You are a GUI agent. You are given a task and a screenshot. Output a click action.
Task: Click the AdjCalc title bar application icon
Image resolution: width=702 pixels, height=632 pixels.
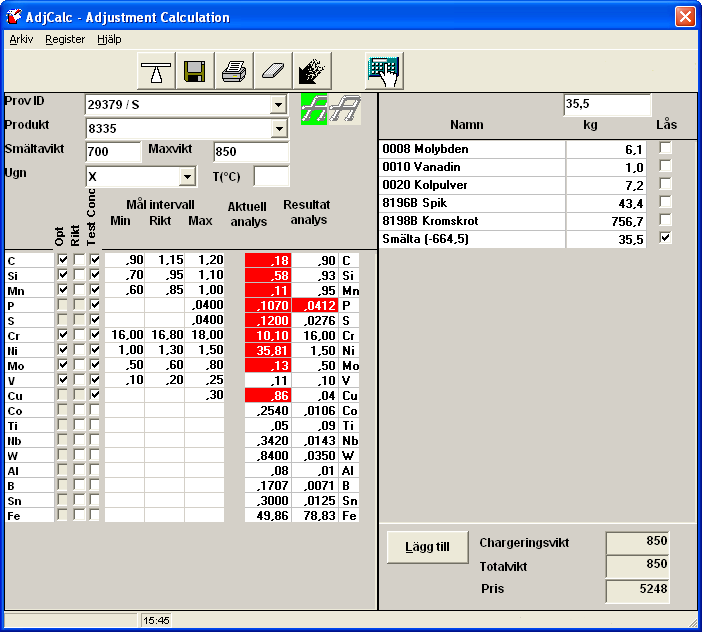[x=13, y=17]
